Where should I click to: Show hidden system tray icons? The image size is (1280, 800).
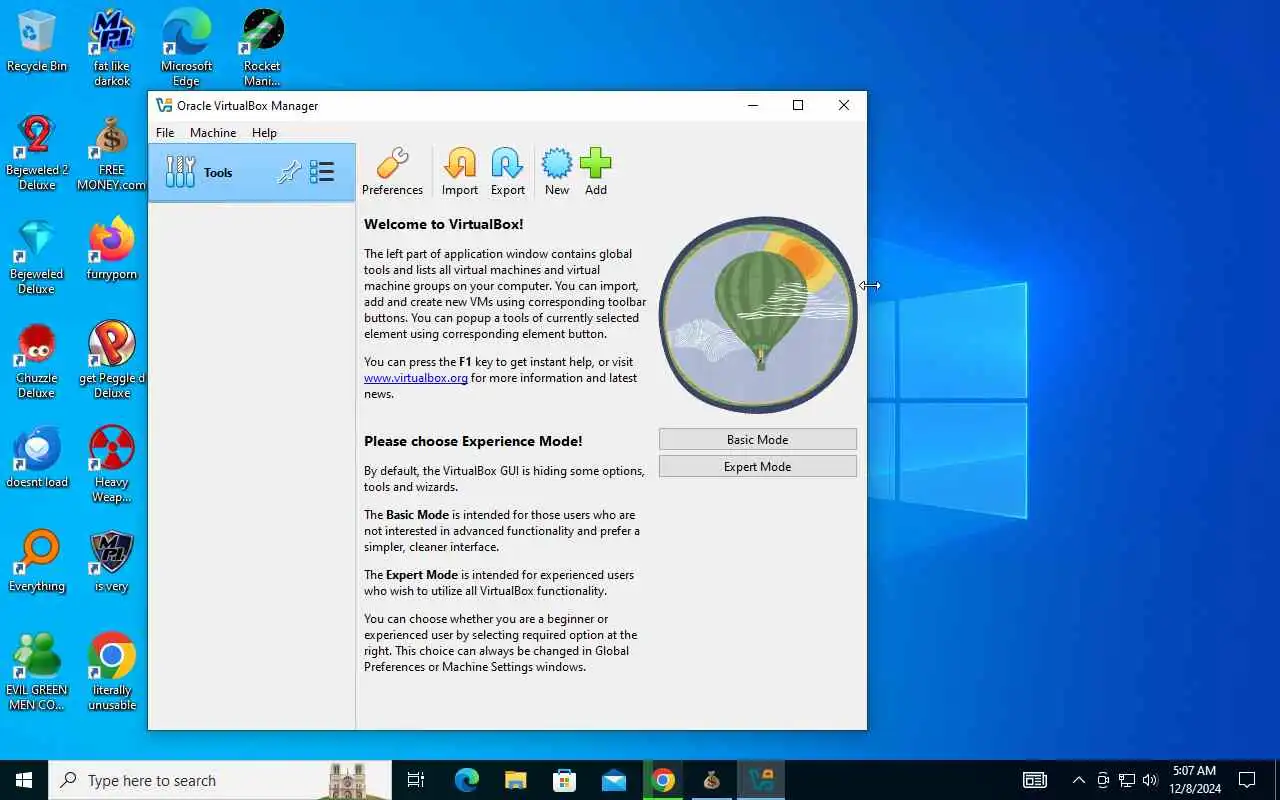coord(1078,780)
